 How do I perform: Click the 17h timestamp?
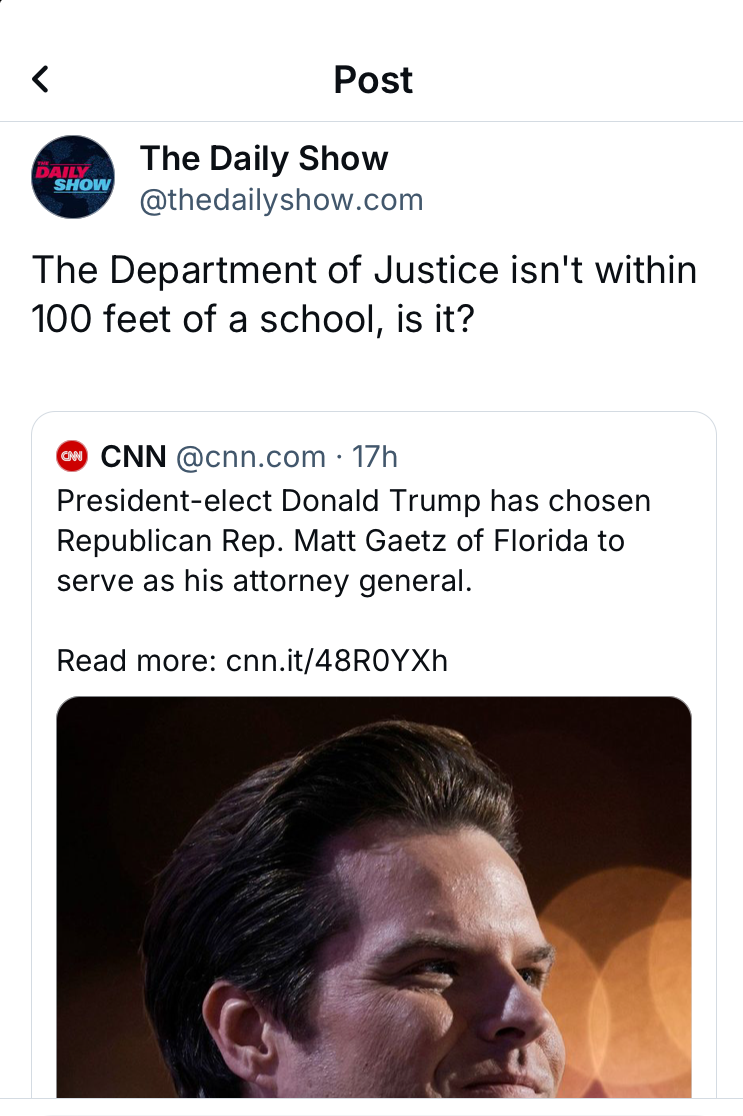pos(376,457)
